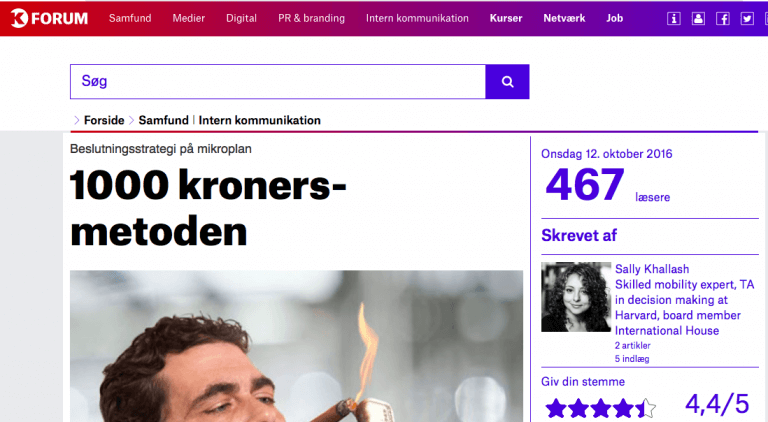Rate article with the first star
Viewport: 768px width, 422px height.
point(556,408)
